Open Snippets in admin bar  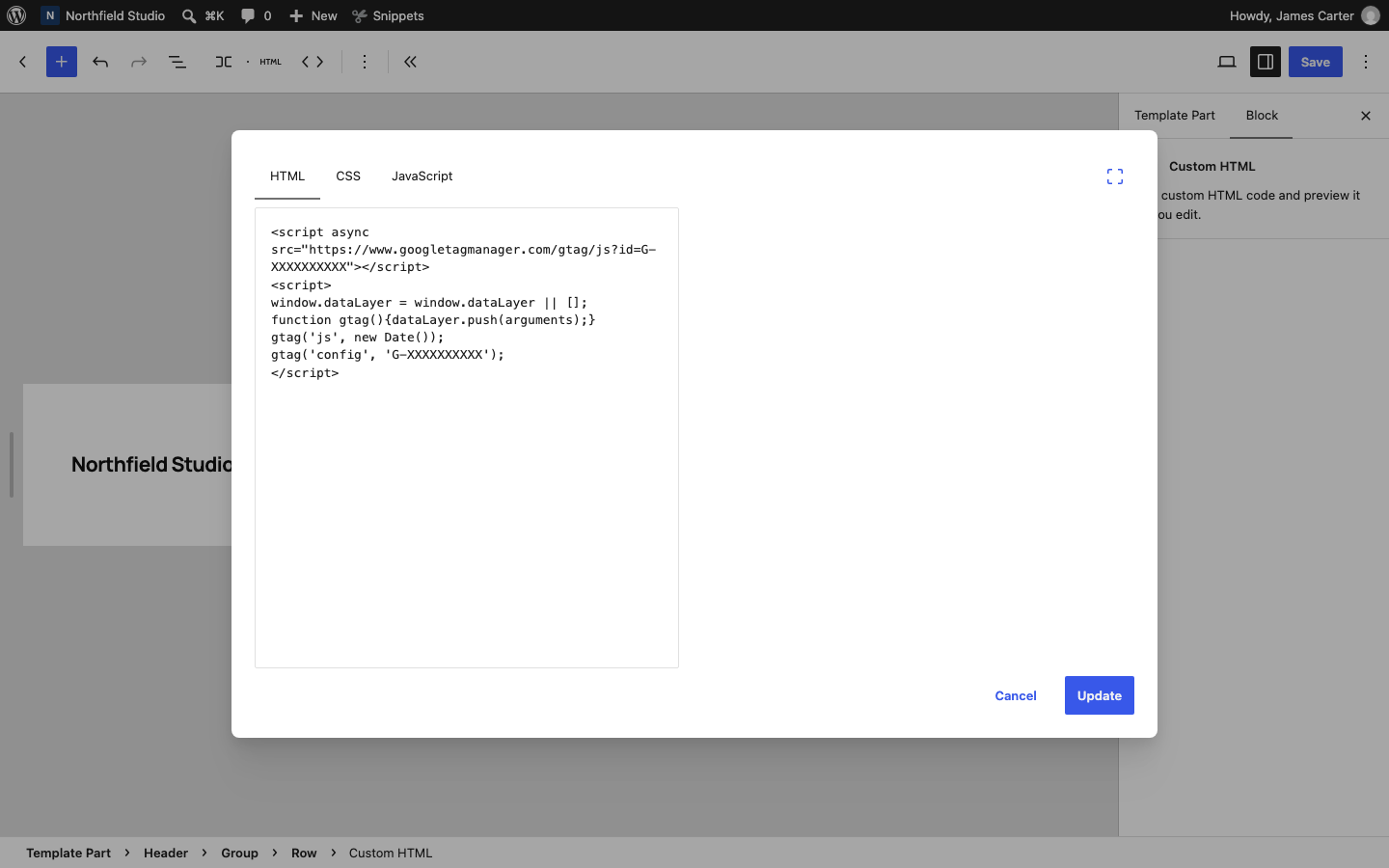point(388,15)
